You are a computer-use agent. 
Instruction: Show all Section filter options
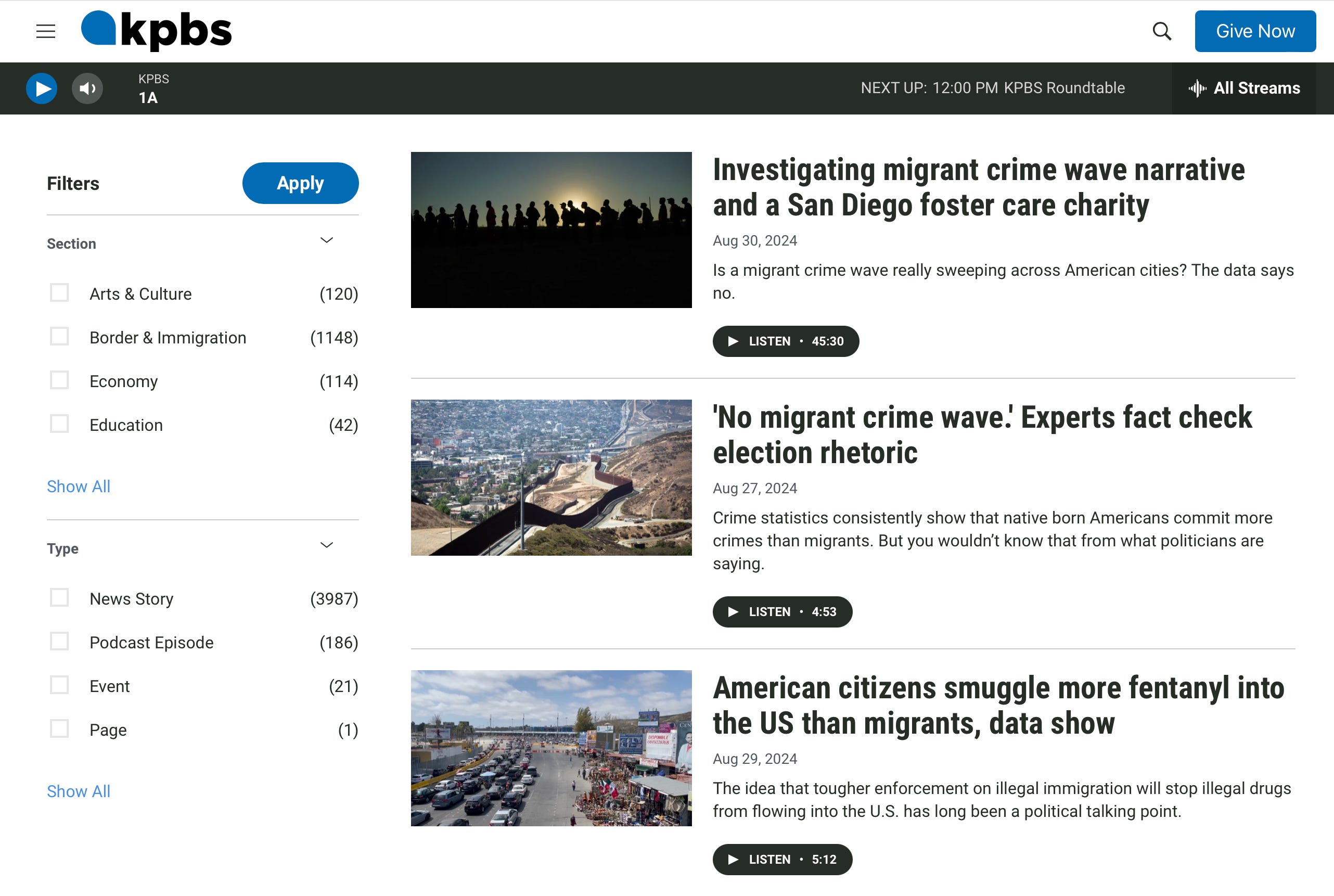pyautogui.click(x=79, y=487)
